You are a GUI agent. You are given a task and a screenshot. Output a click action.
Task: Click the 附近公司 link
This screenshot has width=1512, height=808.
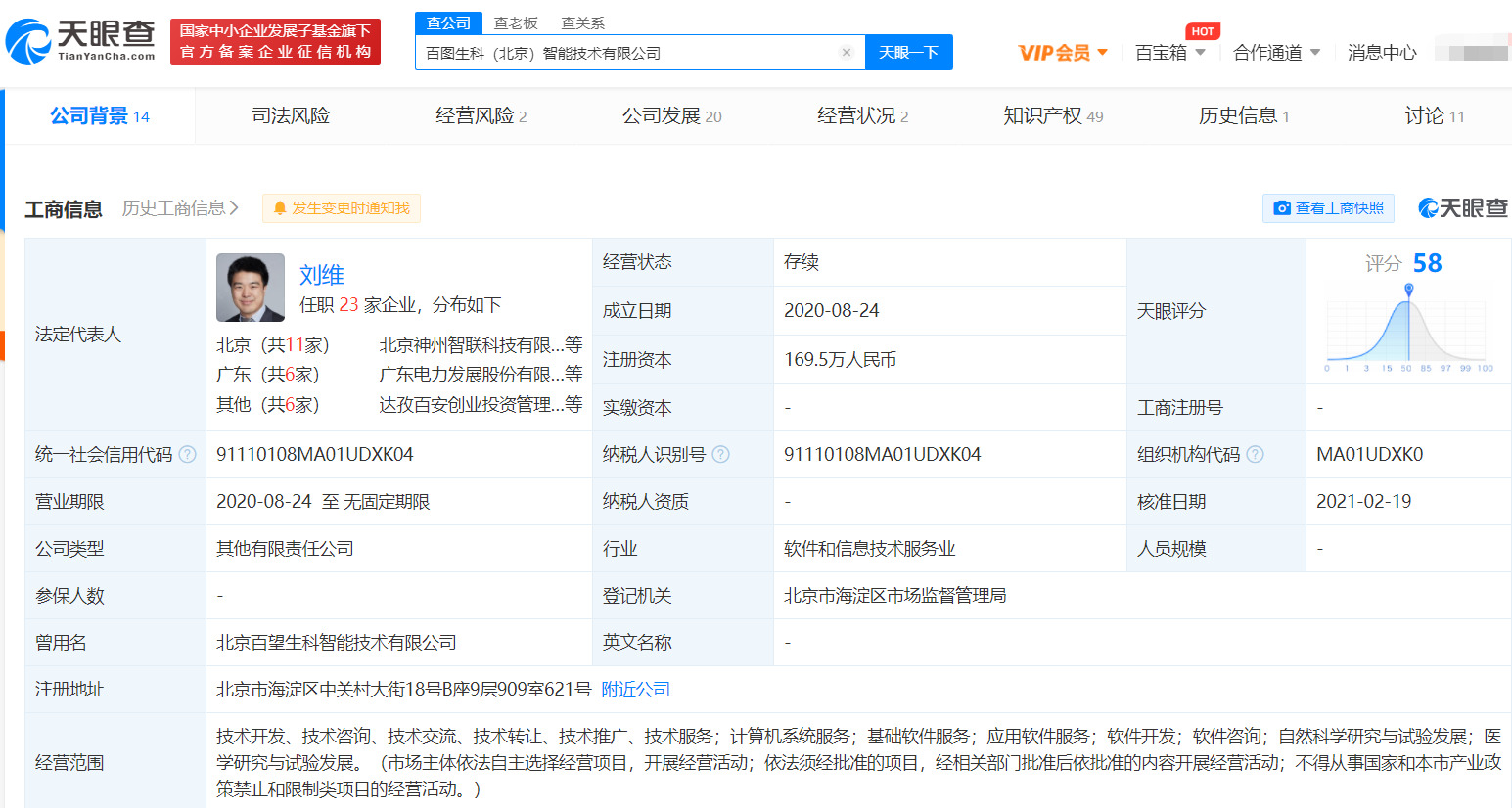coord(635,690)
